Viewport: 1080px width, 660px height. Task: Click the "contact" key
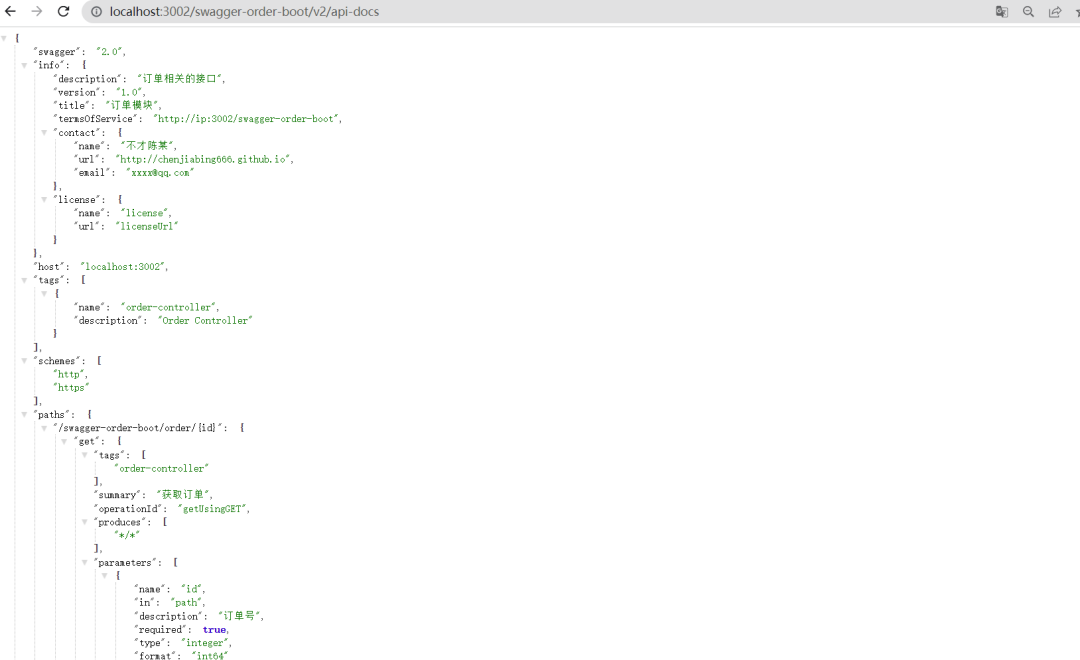76,132
